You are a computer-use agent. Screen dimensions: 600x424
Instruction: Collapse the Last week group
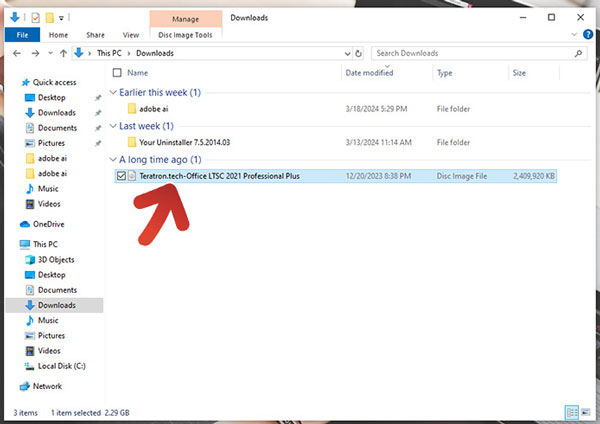tap(113, 126)
